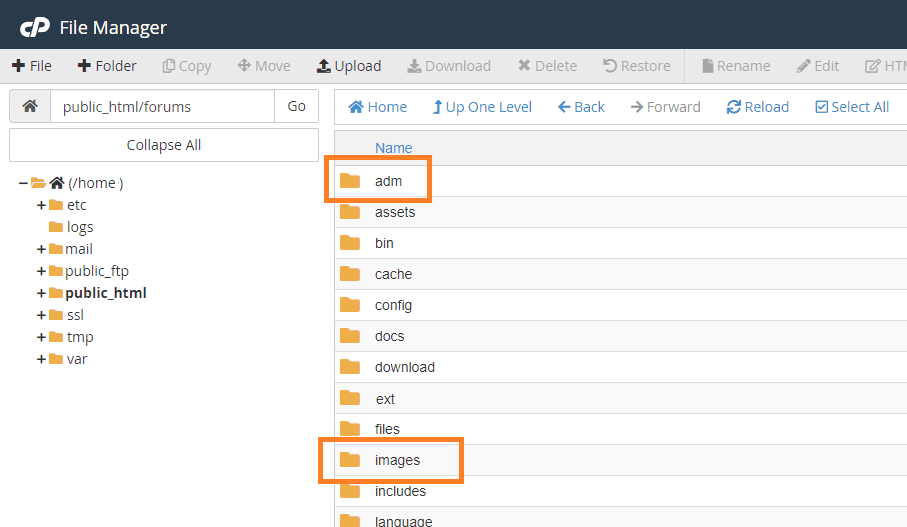
Task: Open the adm folder icon
Action: (349, 181)
